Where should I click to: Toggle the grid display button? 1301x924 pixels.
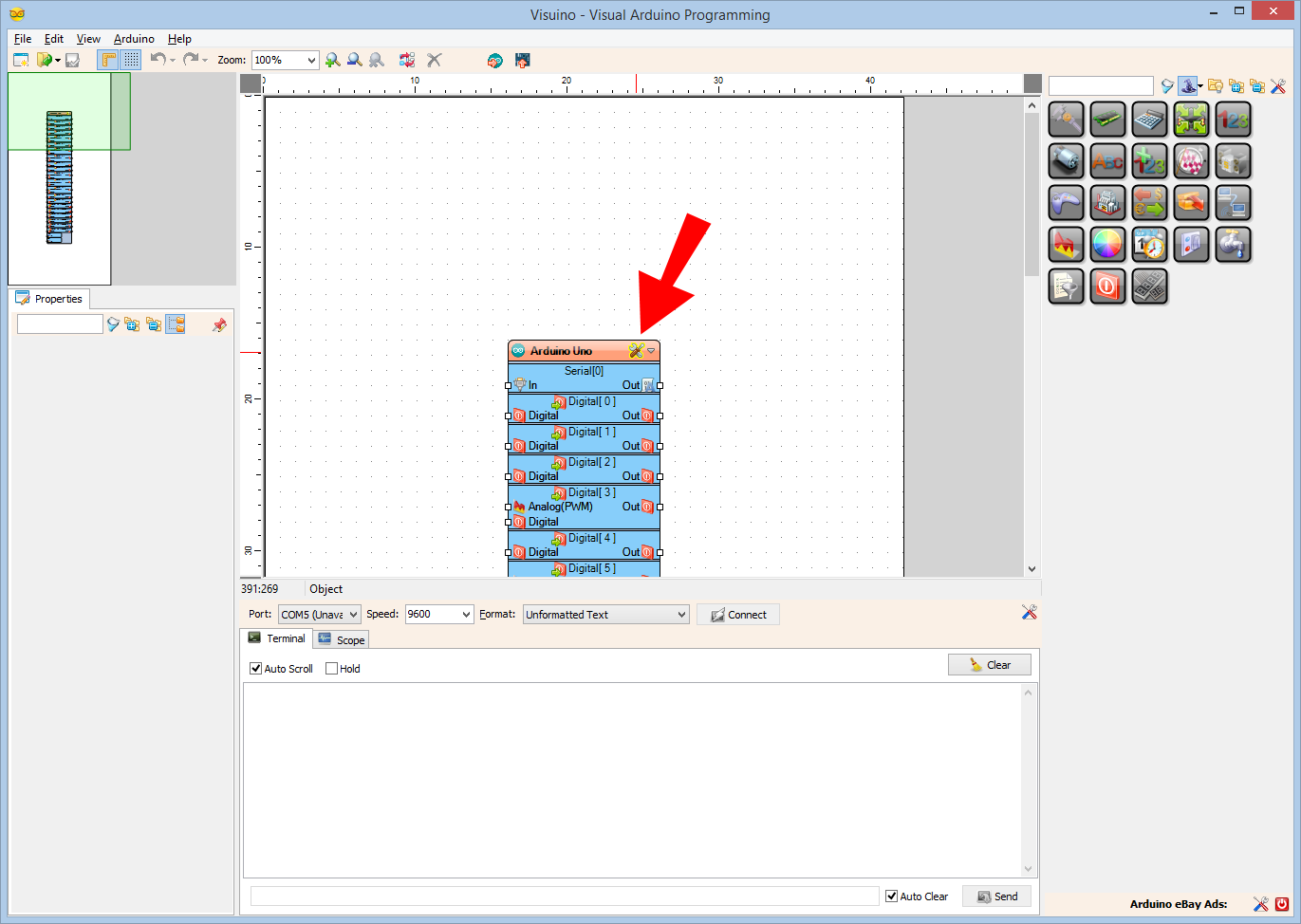tap(130, 60)
